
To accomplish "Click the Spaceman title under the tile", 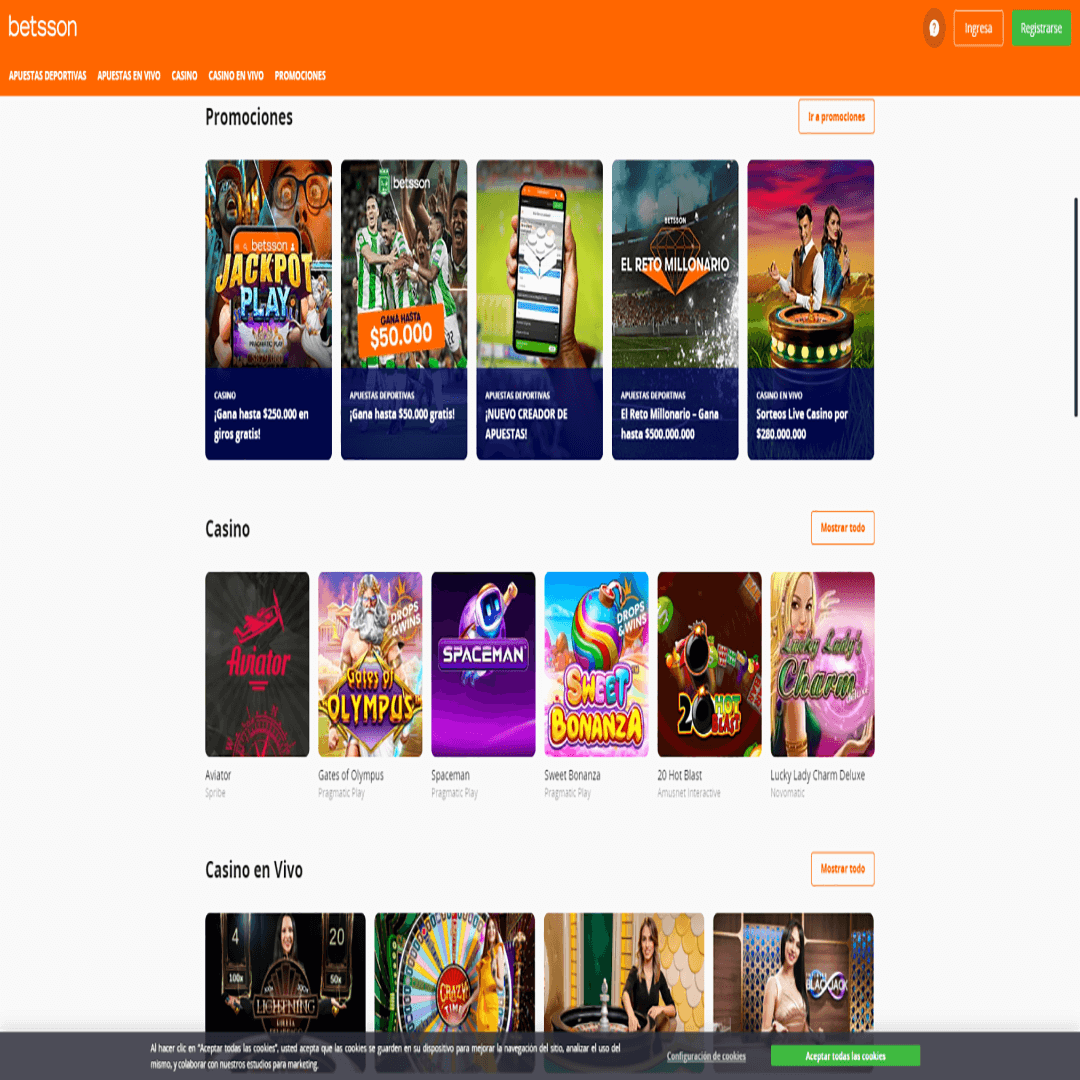I will 450,775.
